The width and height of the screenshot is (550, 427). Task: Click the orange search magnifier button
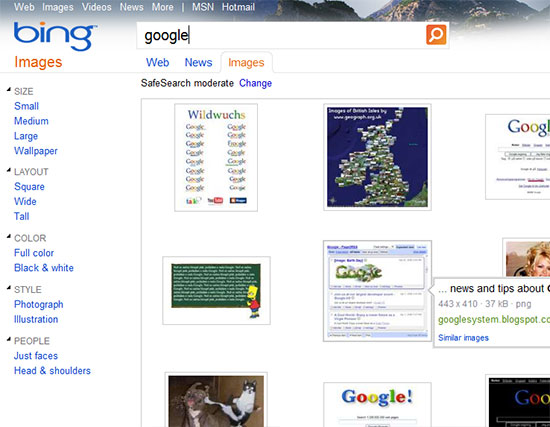point(436,34)
